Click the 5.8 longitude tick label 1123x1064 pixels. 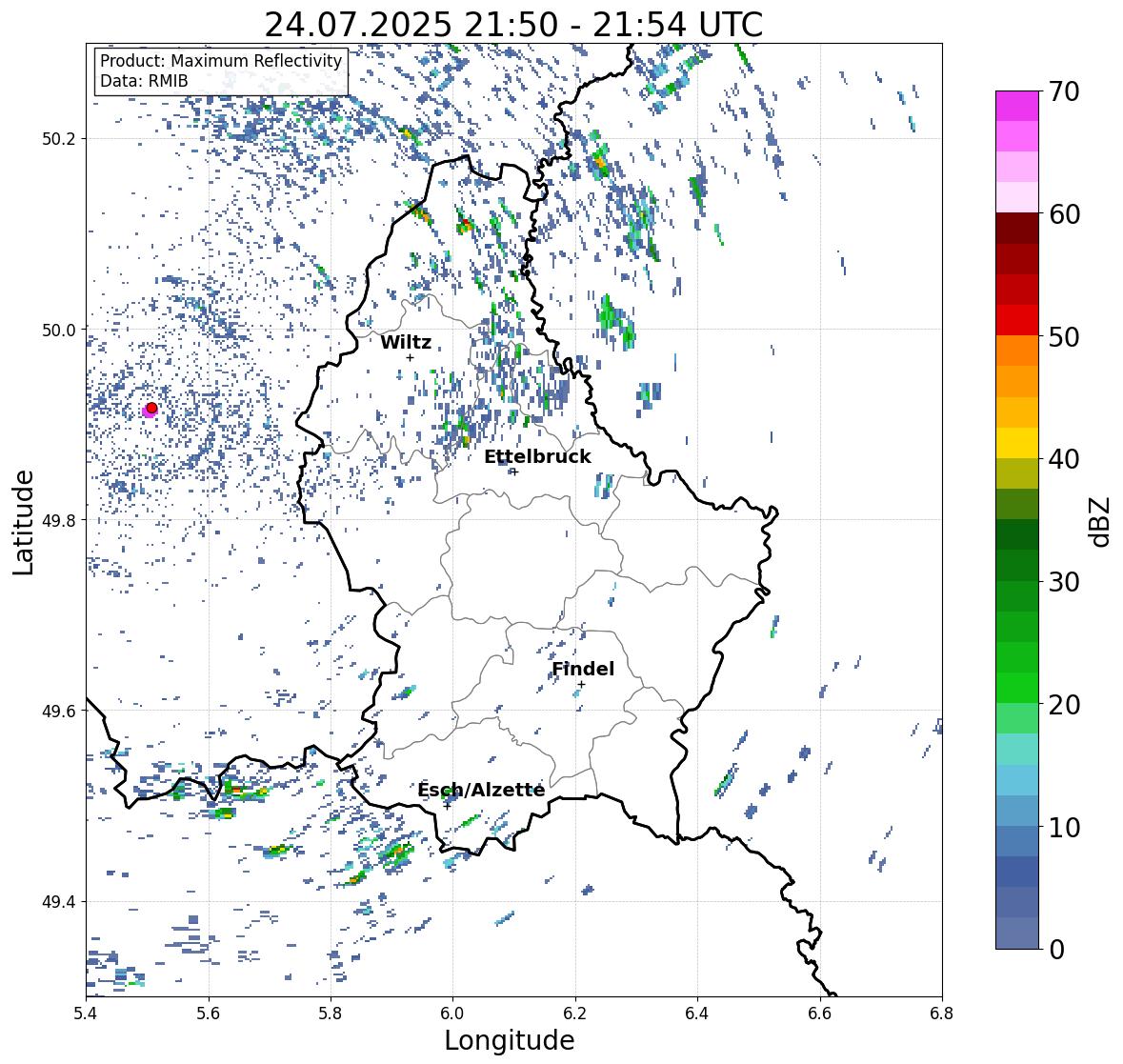(331, 1014)
